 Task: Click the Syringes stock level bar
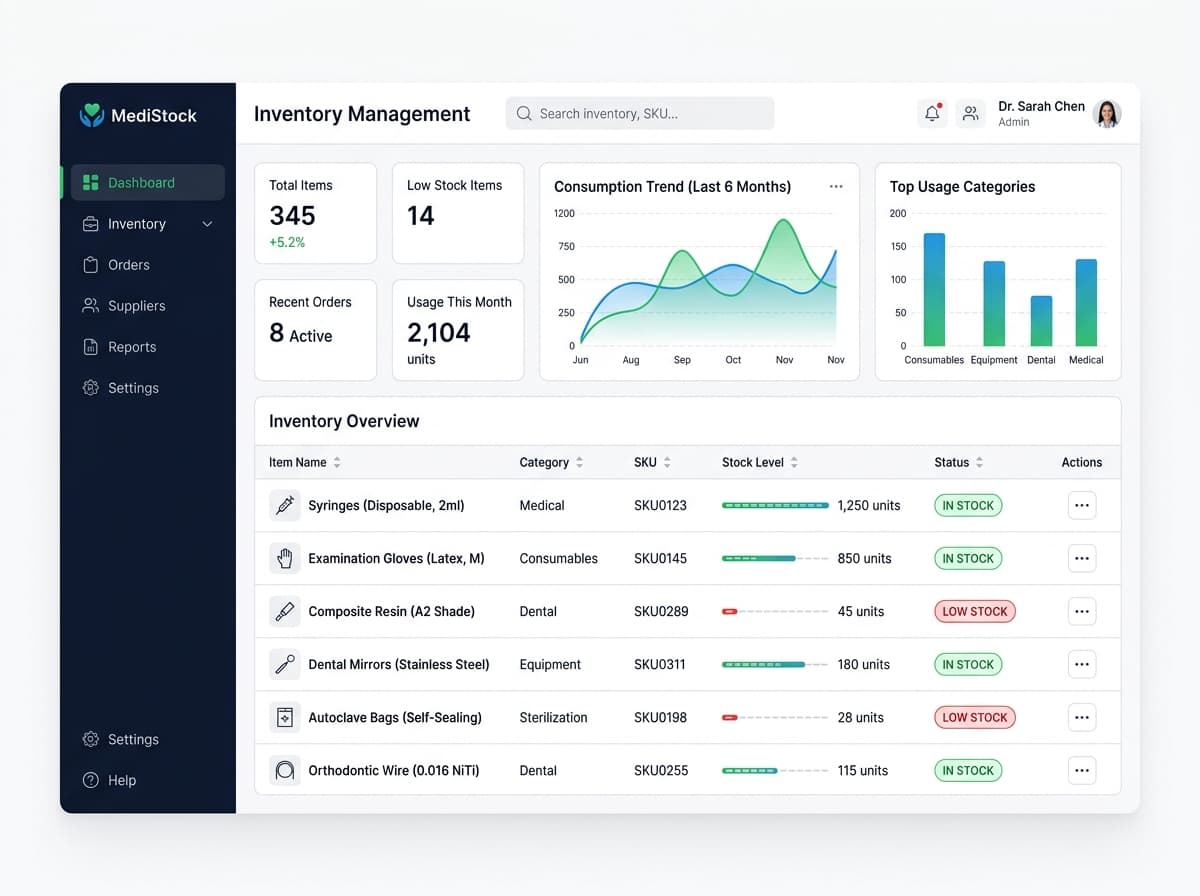[775, 505]
